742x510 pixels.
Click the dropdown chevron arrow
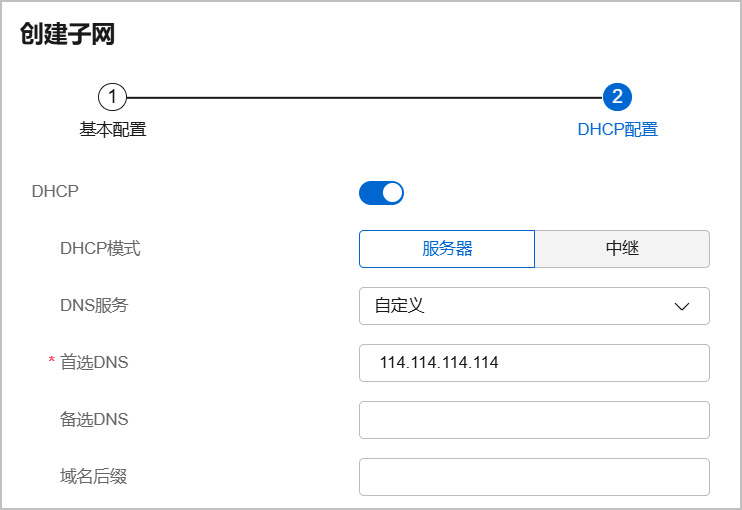[x=681, y=307]
